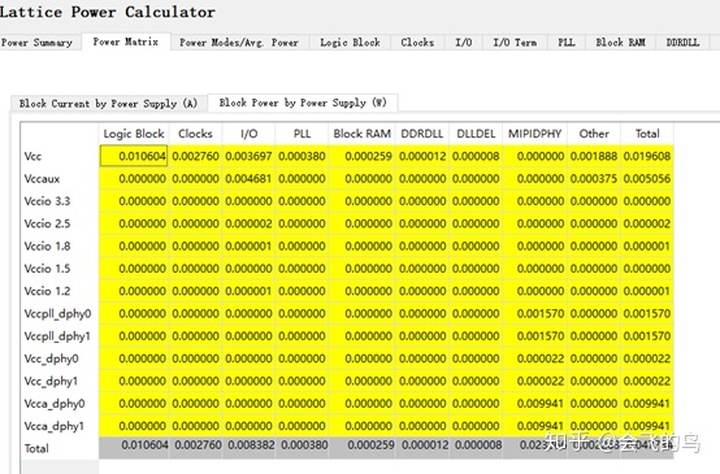Open the Logic Block tab

350,42
